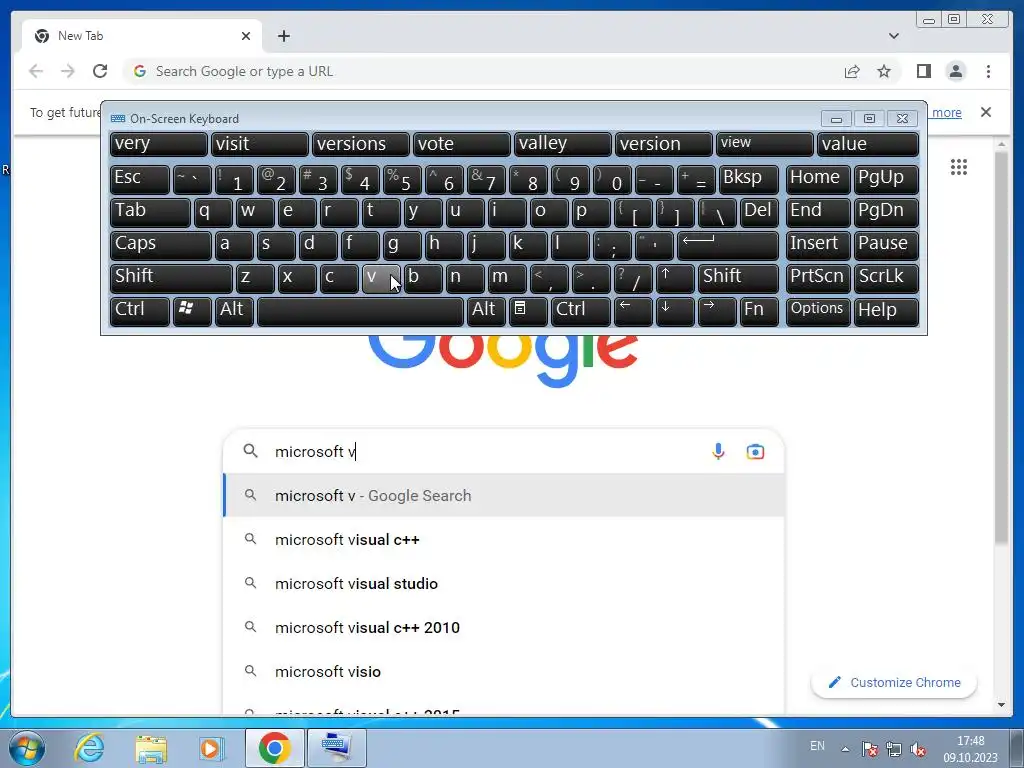The height and width of the screenshot is (768, 1024).
Task: Switch to Chrome in taskbar
Action: tap(274, 748)
